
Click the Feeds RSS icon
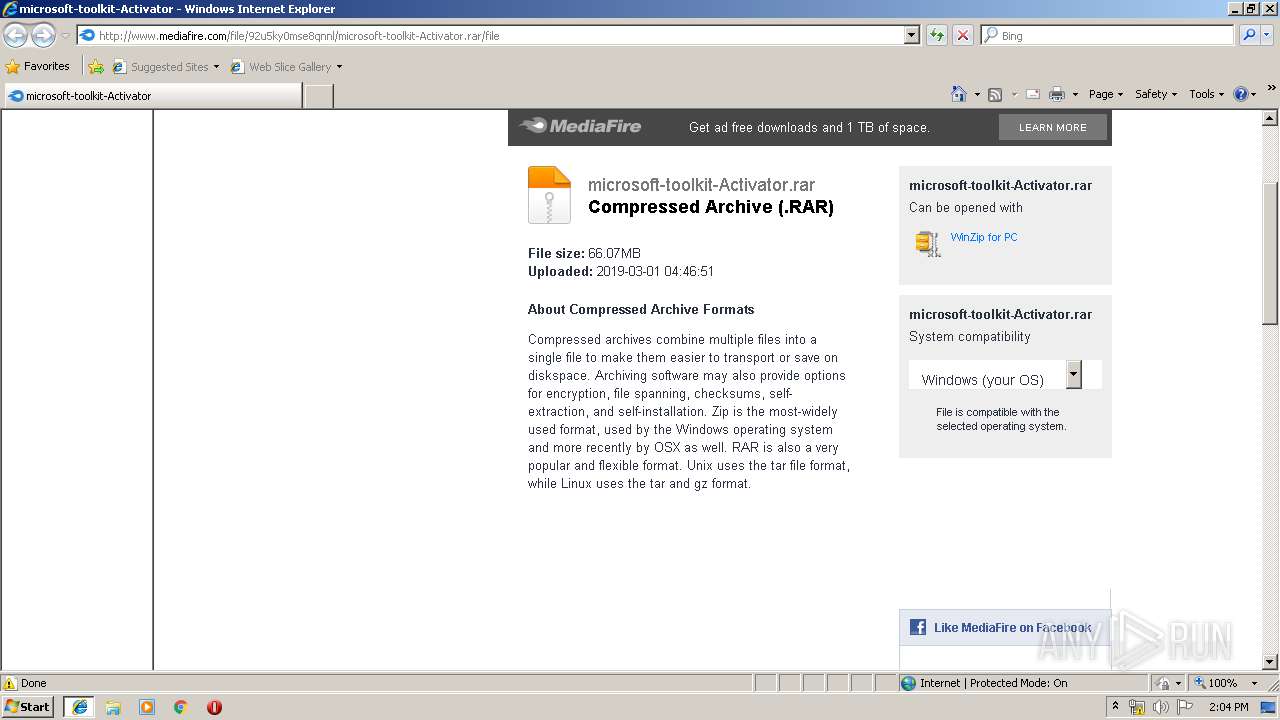coord(995,94)
